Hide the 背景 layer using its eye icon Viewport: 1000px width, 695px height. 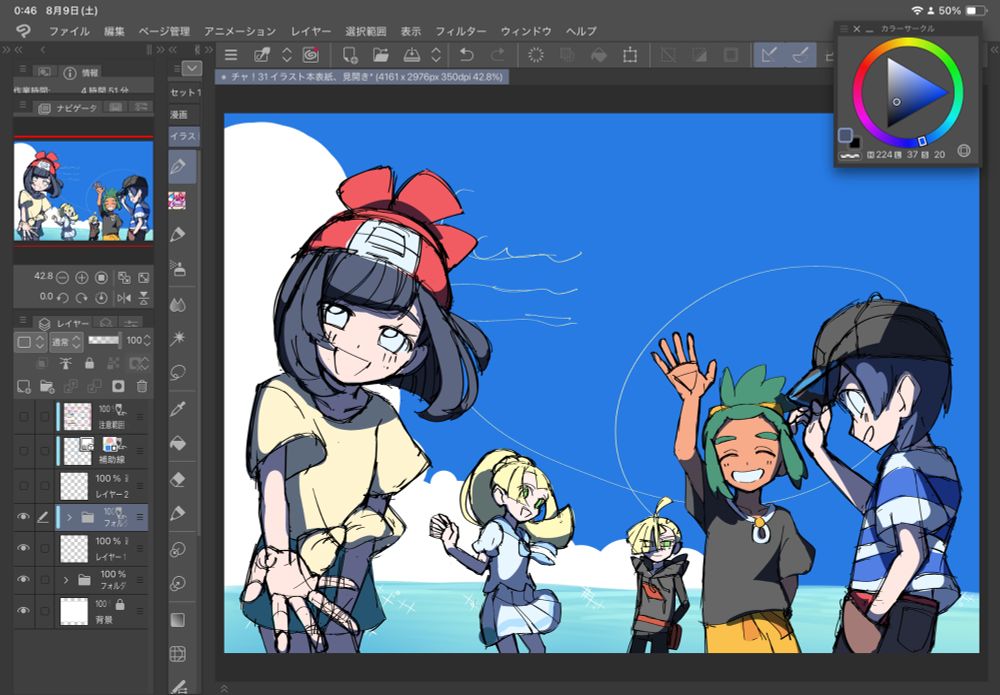[23, 610]
